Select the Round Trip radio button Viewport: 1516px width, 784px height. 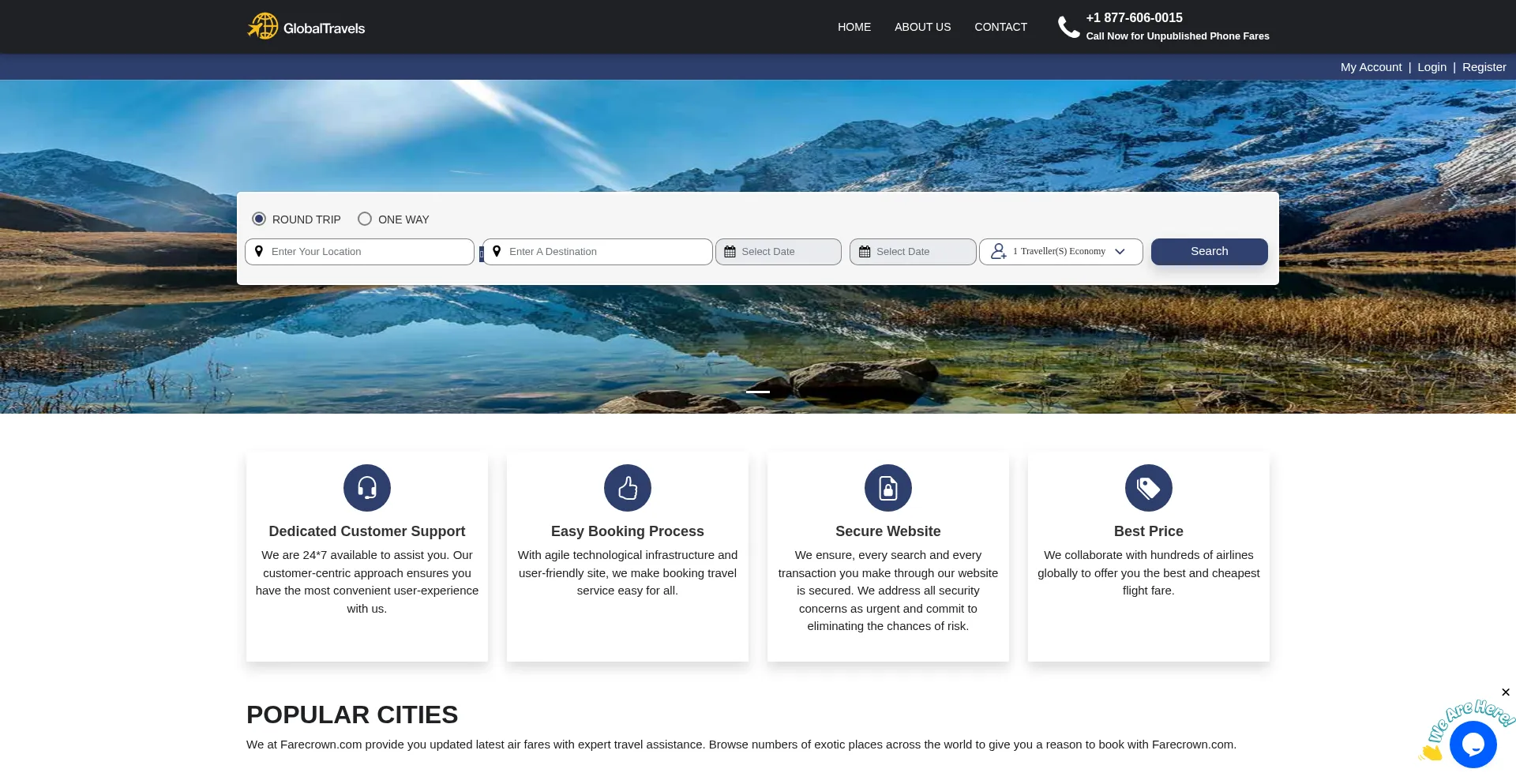click(259, 219)
